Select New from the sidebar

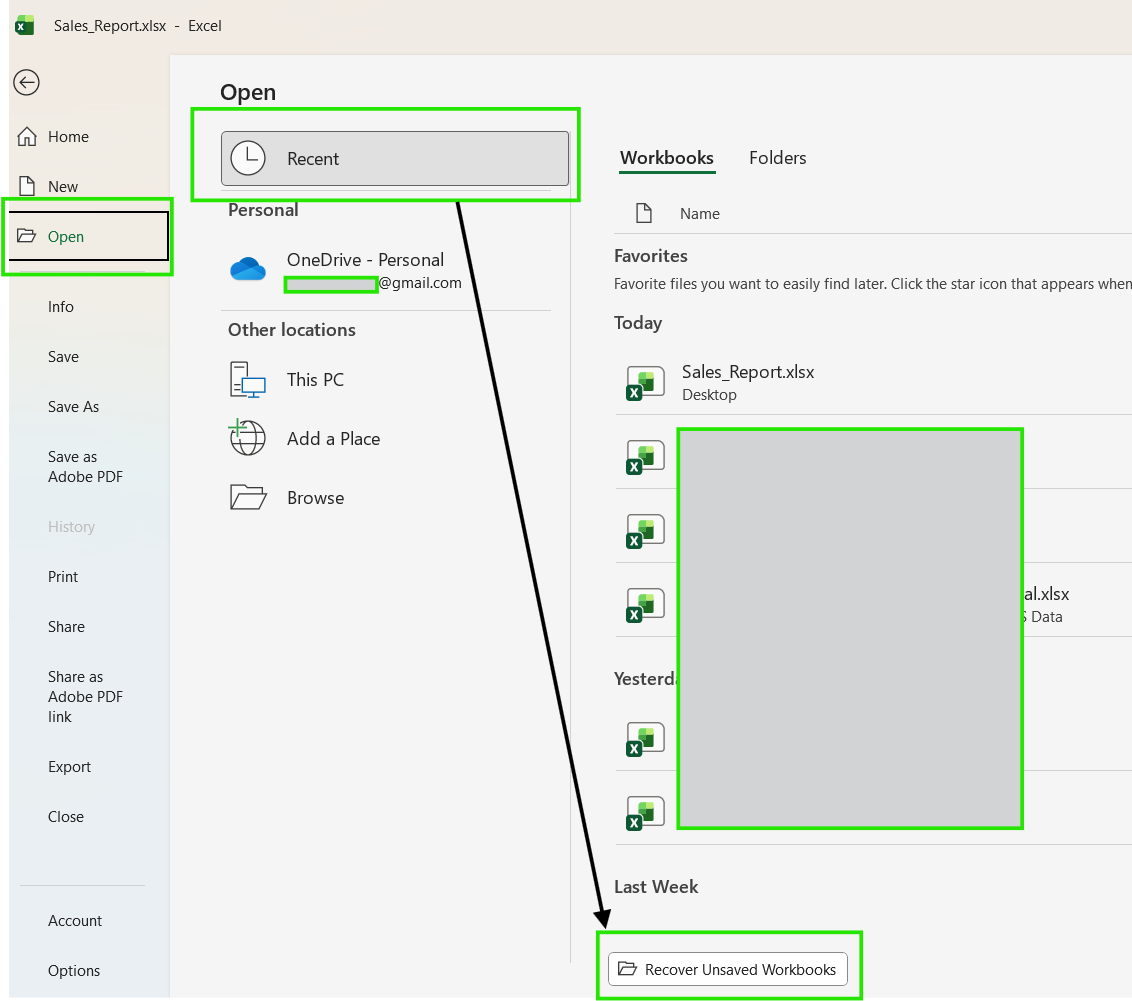click(63, 186)
